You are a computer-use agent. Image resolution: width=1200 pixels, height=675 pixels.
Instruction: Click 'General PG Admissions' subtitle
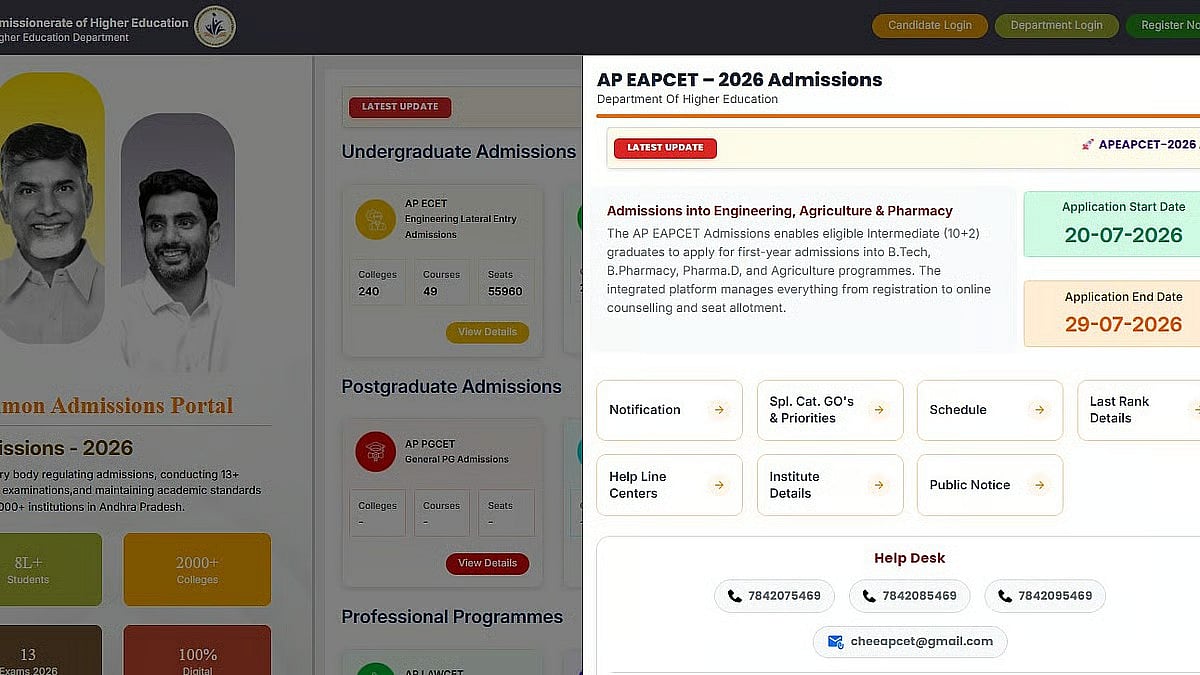coord(457,460)
